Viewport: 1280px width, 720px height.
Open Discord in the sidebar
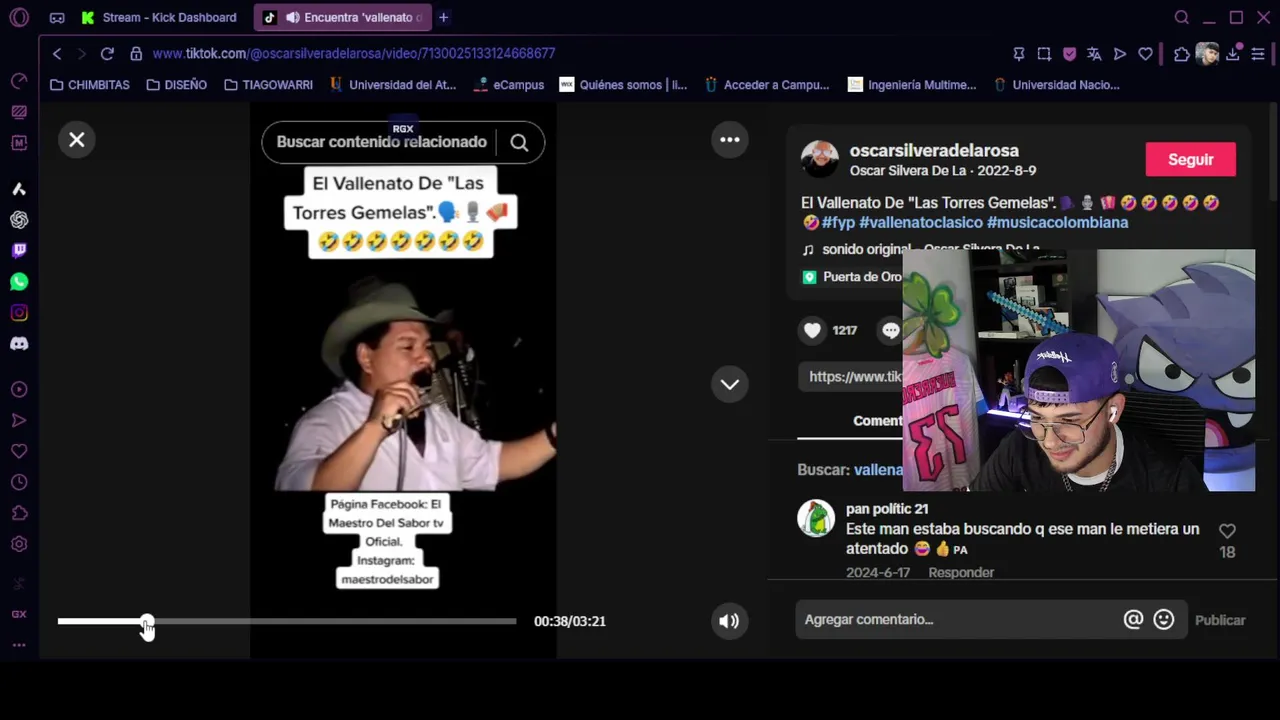(x=19, y=344)
